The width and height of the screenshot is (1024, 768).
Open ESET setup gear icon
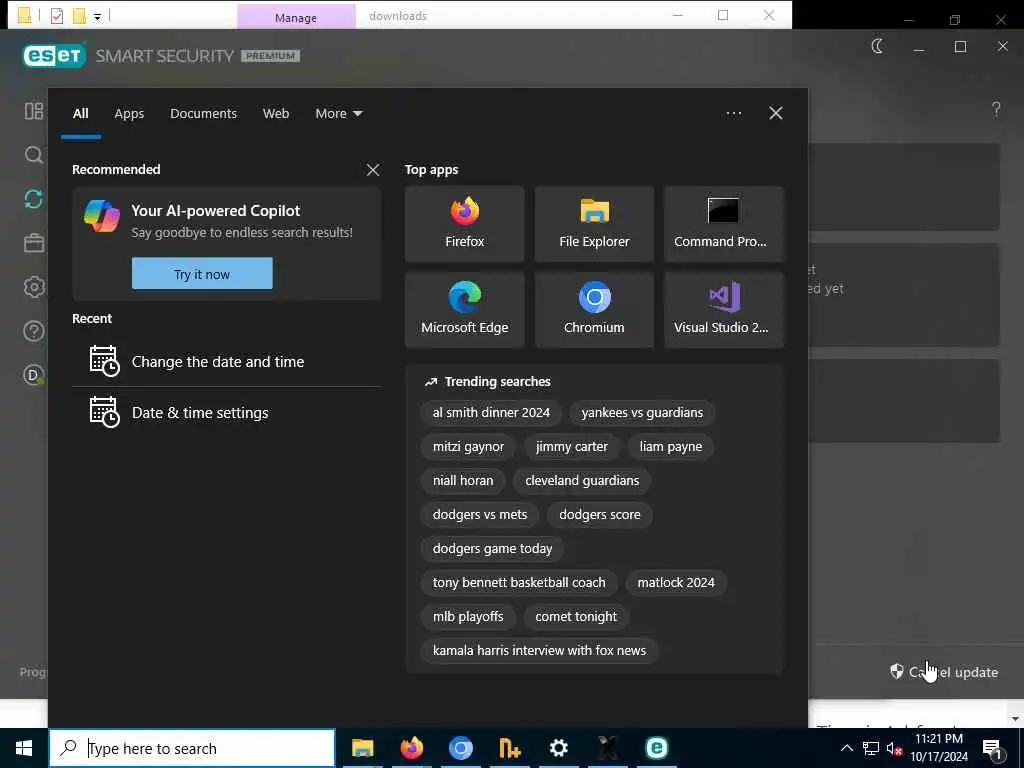pos(34,287)
